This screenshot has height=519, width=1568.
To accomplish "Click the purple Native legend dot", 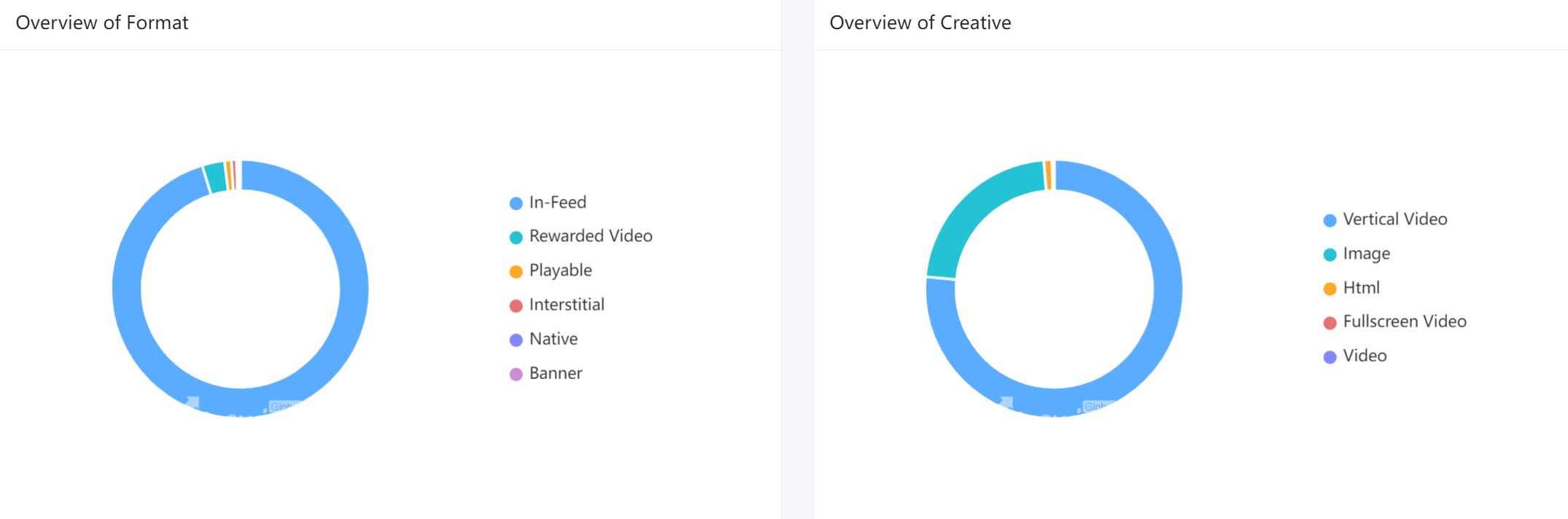I will pyautogui.click(x=516, y=340).
